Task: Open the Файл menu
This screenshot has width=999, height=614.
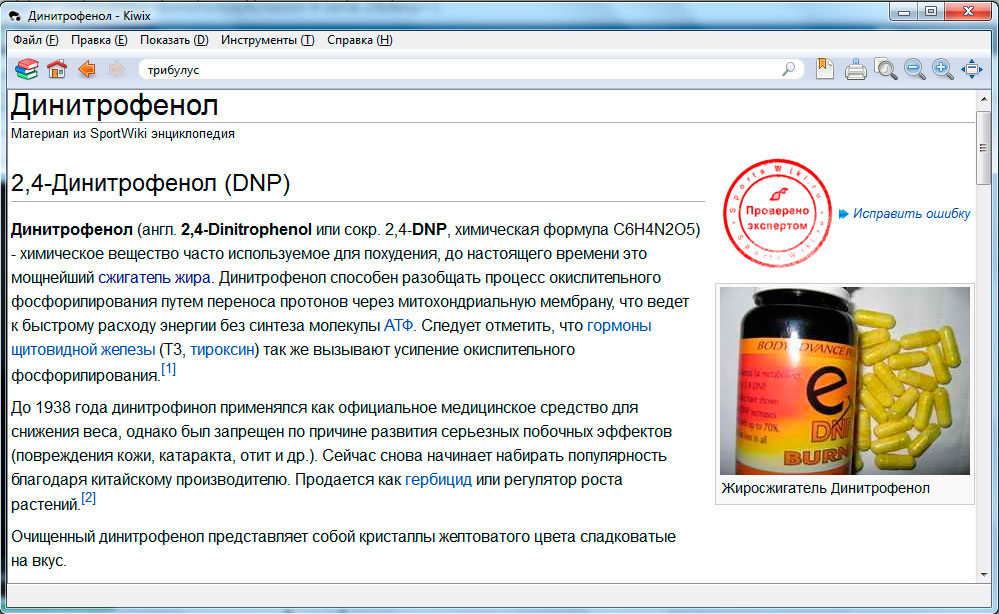Action: pyautogui.click(x=36, y=40)
